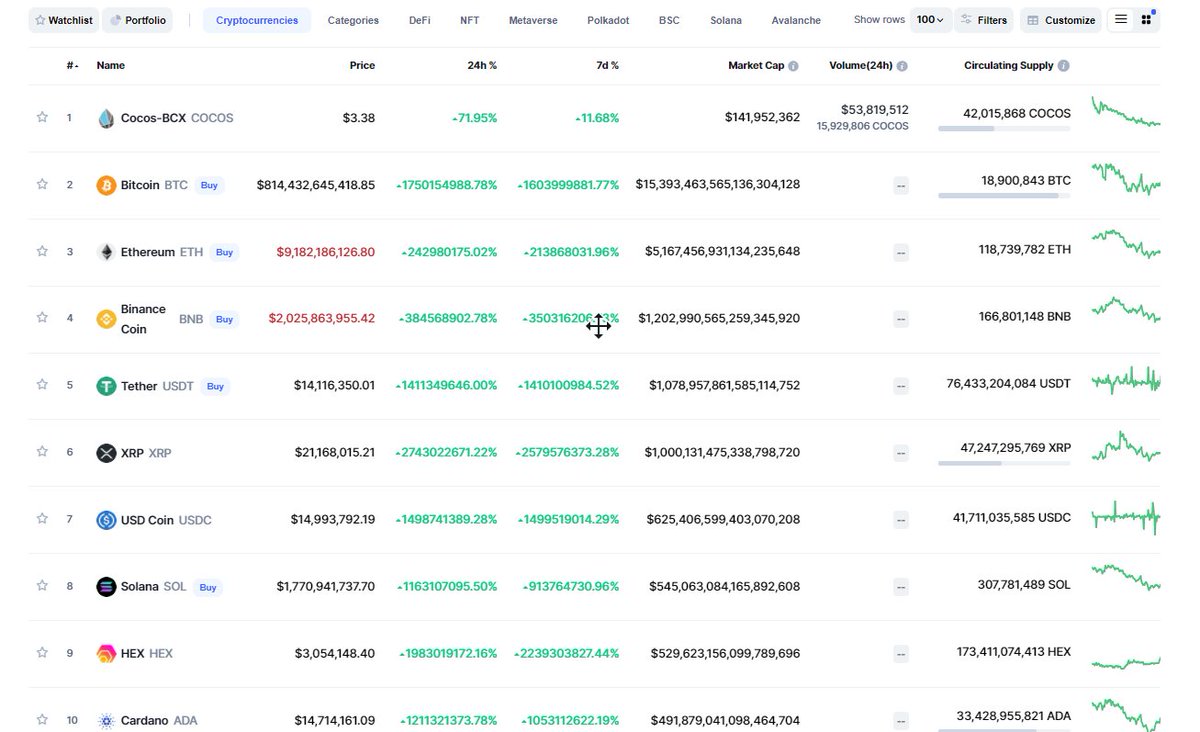Click the Buy button next to Bitcoin
Screen dimensions: 1200x732
[209, 185]
